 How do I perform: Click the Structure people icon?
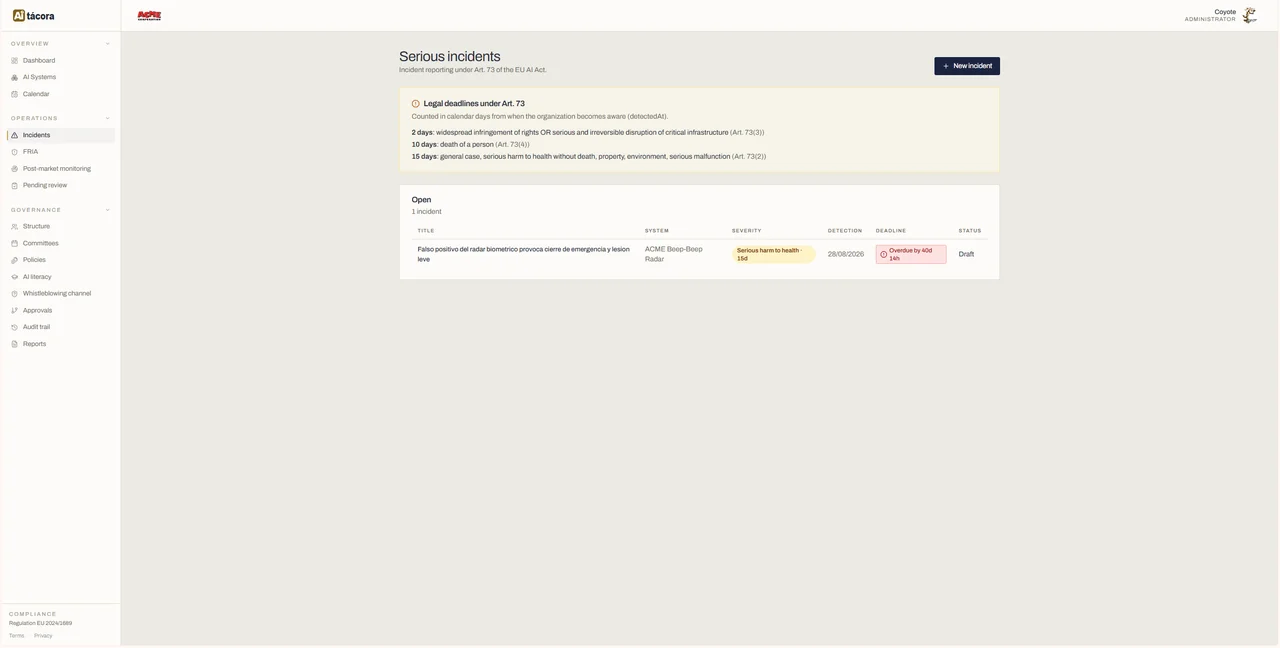click(14, 227)
